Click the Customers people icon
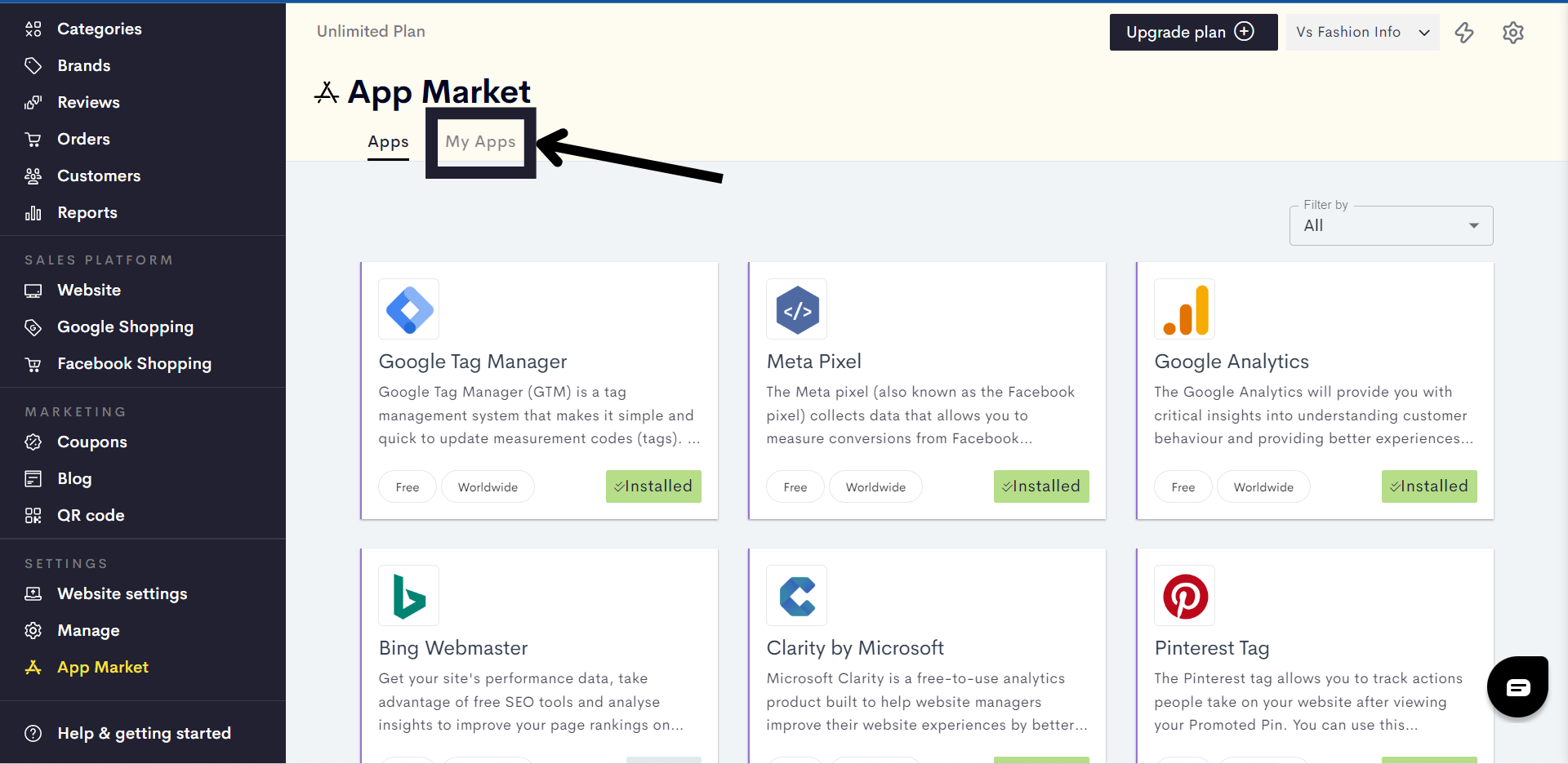1568x764 pixels. click(x=33, y=176)
